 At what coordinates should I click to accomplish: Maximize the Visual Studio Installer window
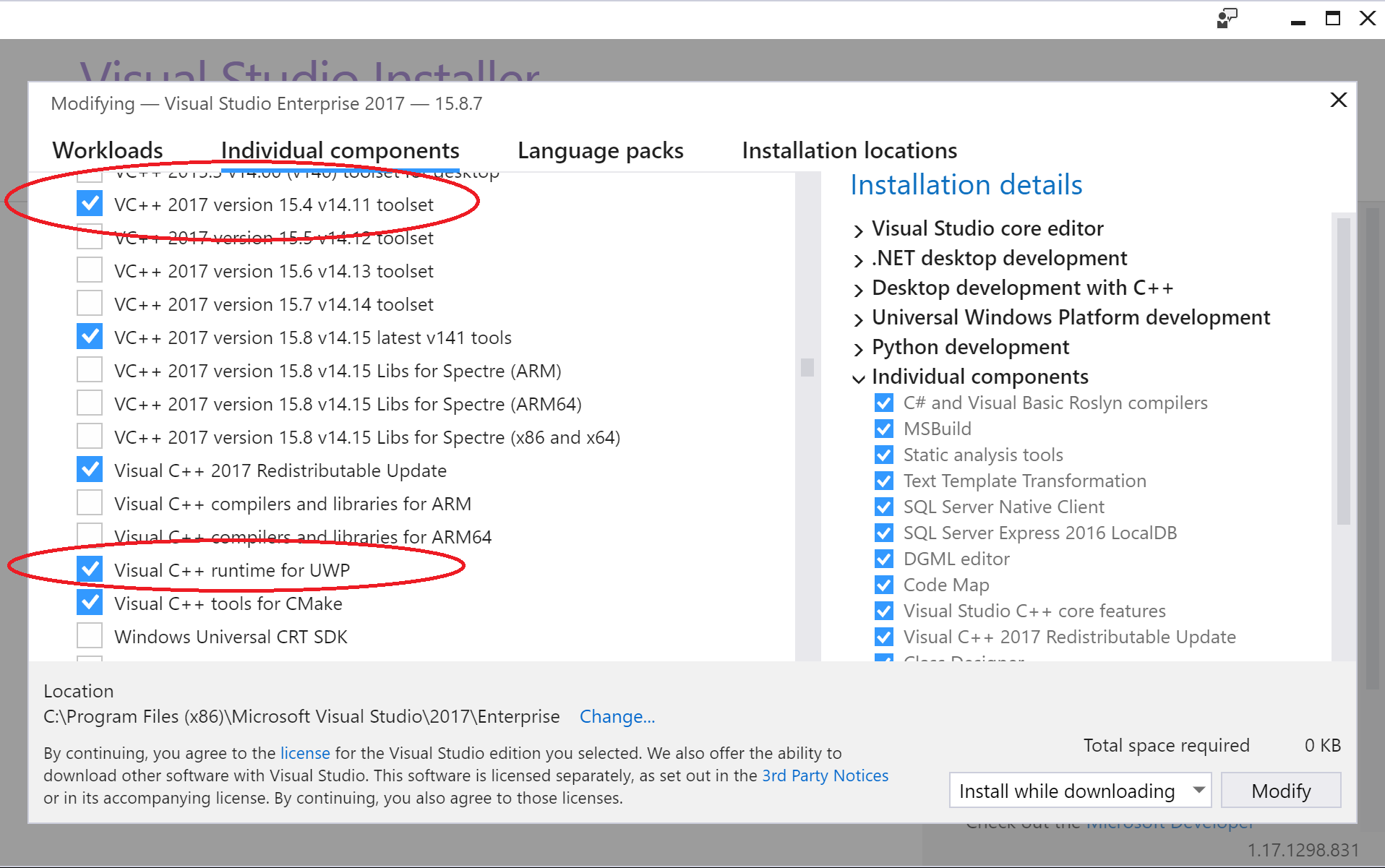[x=1333, y=19]
